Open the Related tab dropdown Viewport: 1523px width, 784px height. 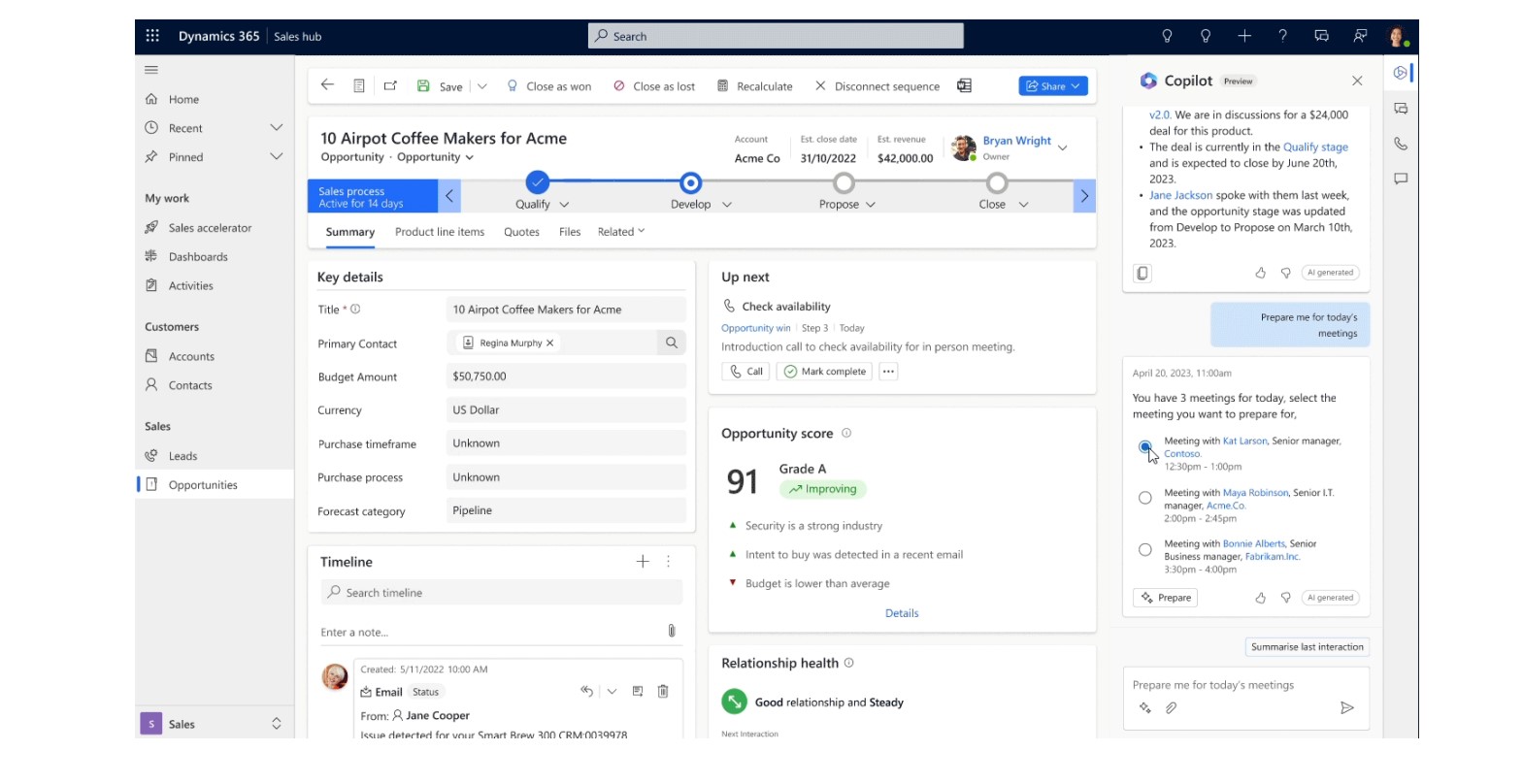coord(621,232)
